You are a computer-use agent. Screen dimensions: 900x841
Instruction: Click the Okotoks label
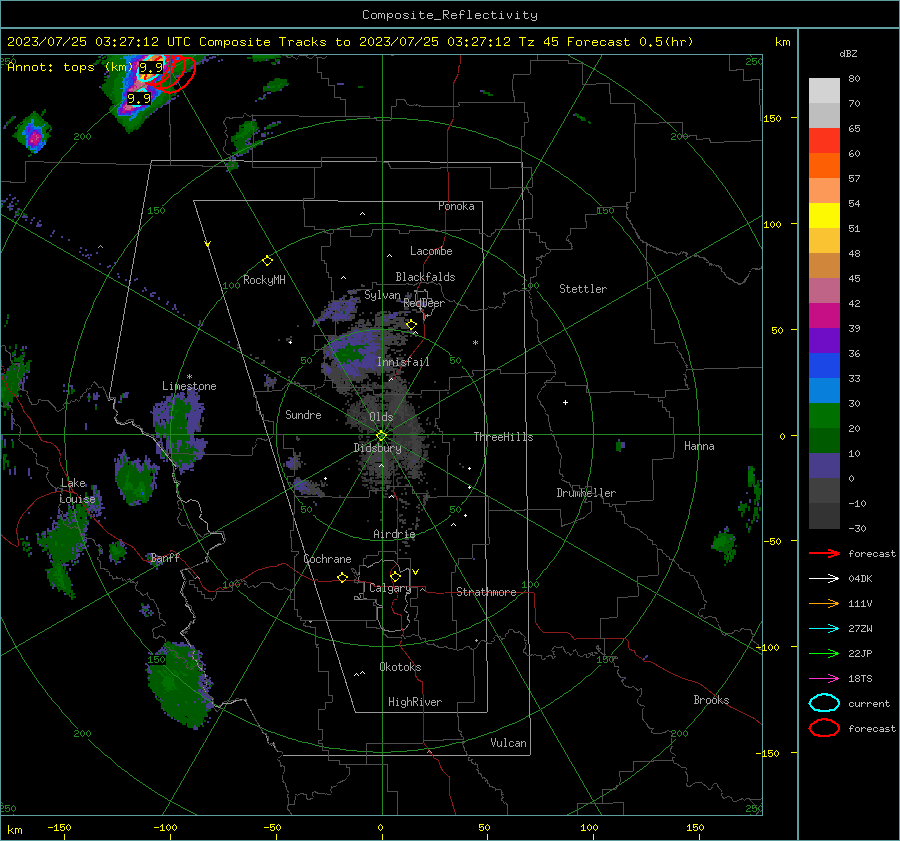coord(400,668)
